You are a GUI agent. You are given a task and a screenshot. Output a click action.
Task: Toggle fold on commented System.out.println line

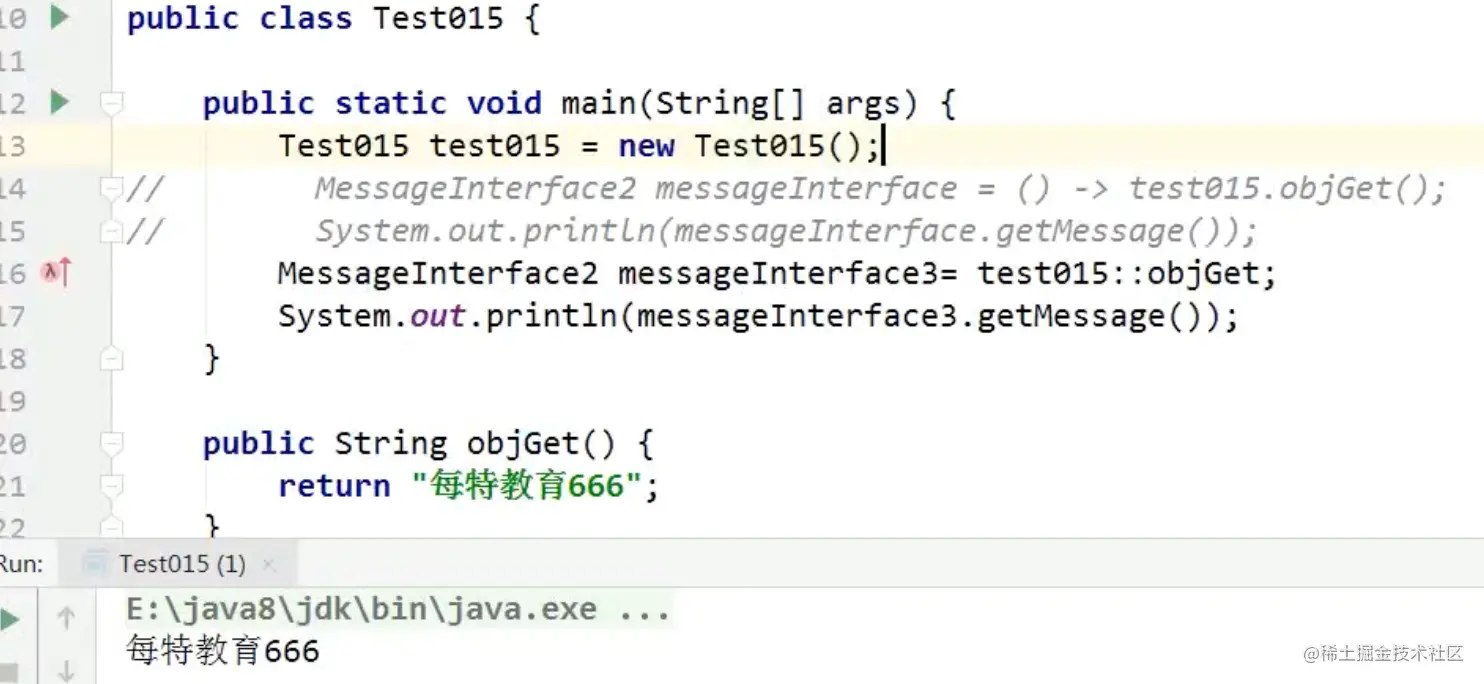pyautogui.click(x=112, y=231)
